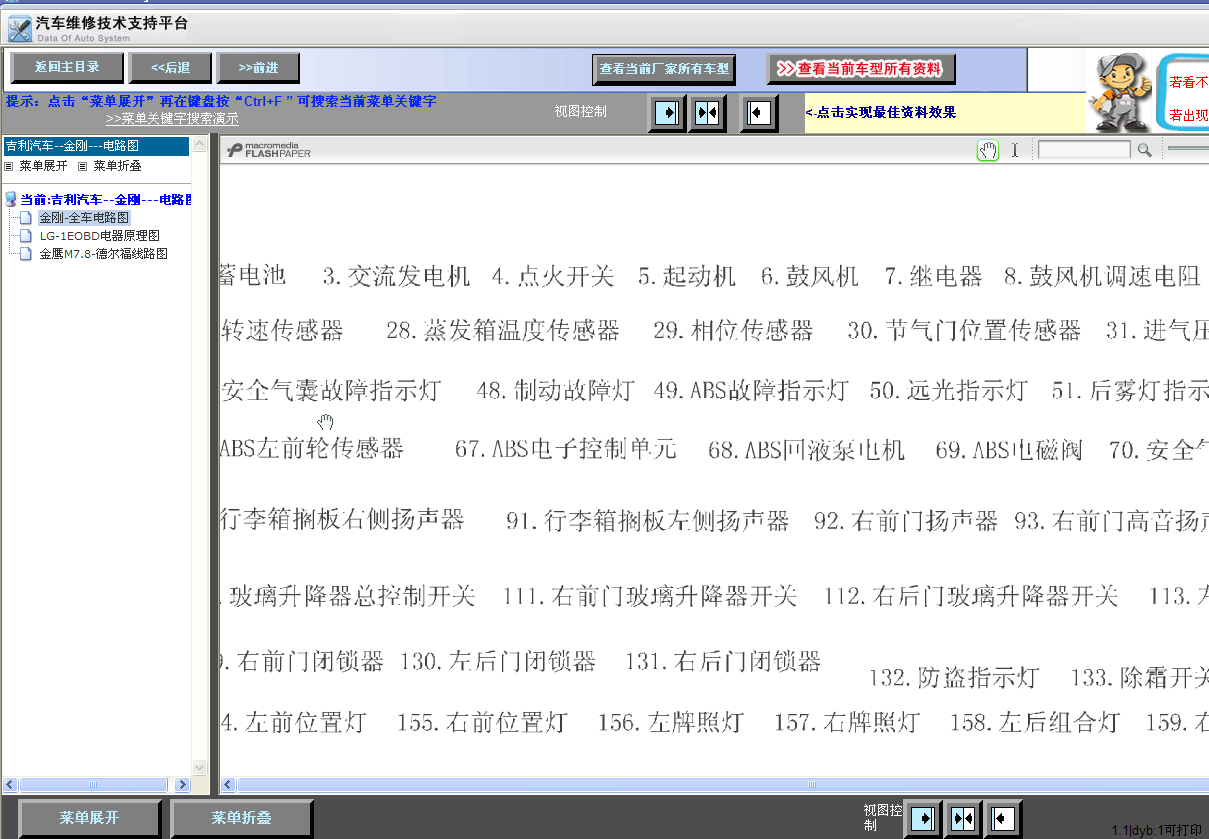This screenshot has width=1209, height=839.
Task: Click the wrench app logo in title
Action: [19, 29]
